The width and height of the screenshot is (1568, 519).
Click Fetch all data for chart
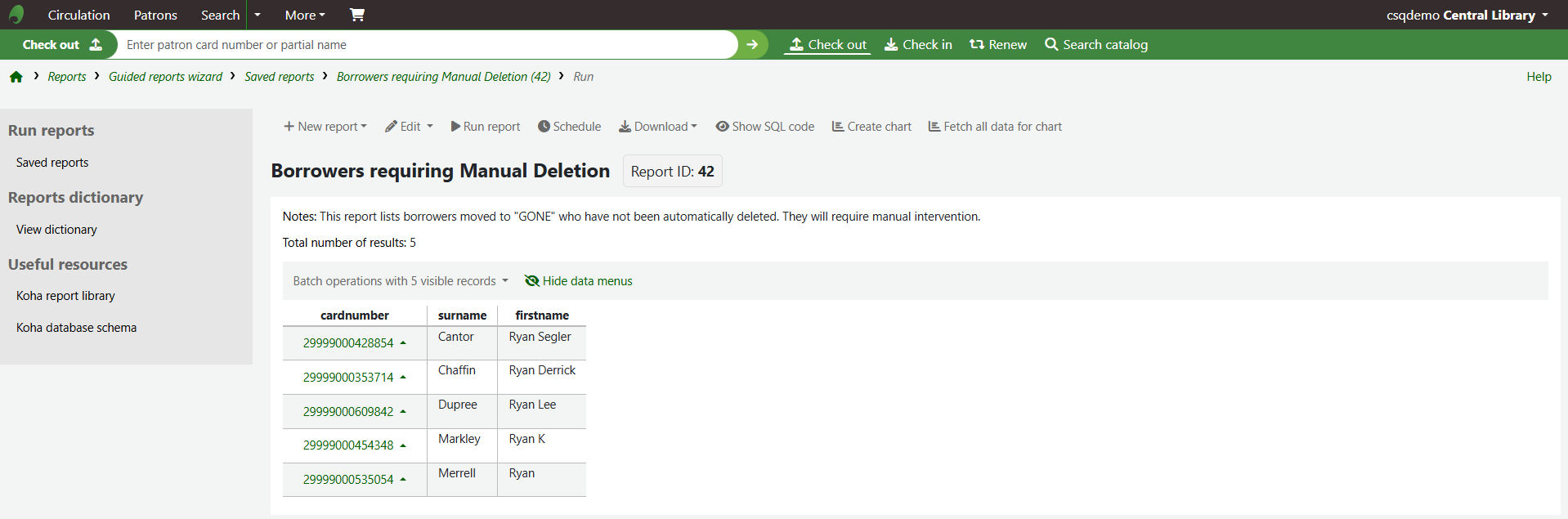pyautogui.click(x=995, y=127)
